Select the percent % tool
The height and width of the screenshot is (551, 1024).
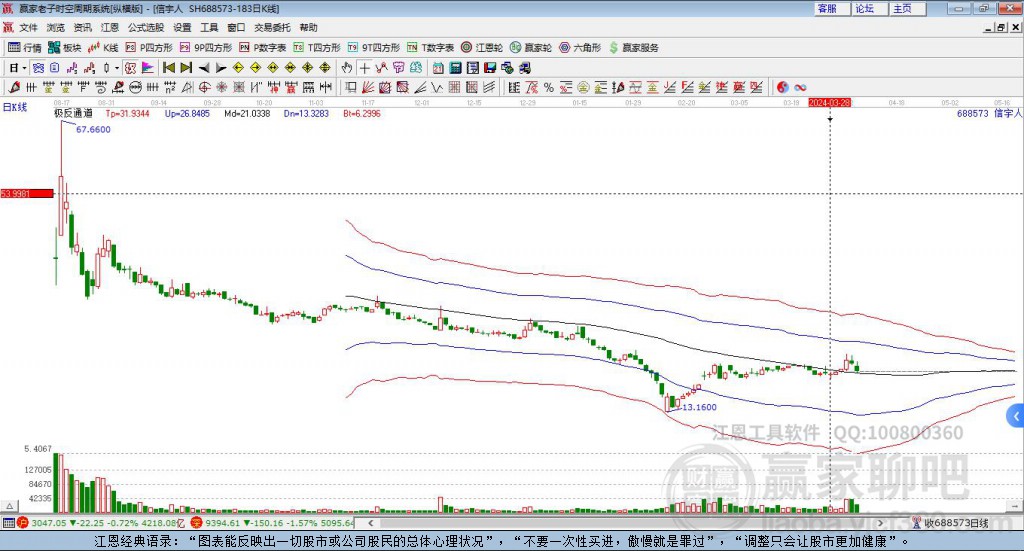pyautogui.click(x=549, y=87)
